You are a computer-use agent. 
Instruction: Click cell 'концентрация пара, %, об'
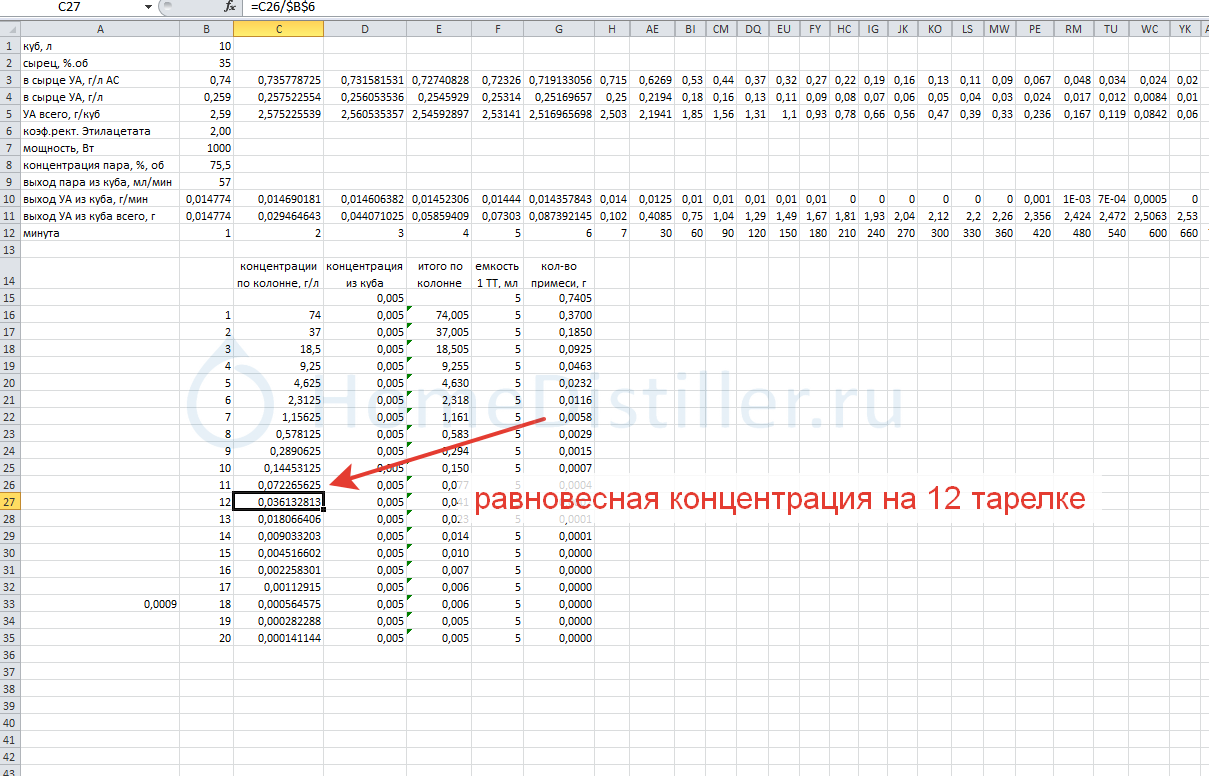pos(99,165)
